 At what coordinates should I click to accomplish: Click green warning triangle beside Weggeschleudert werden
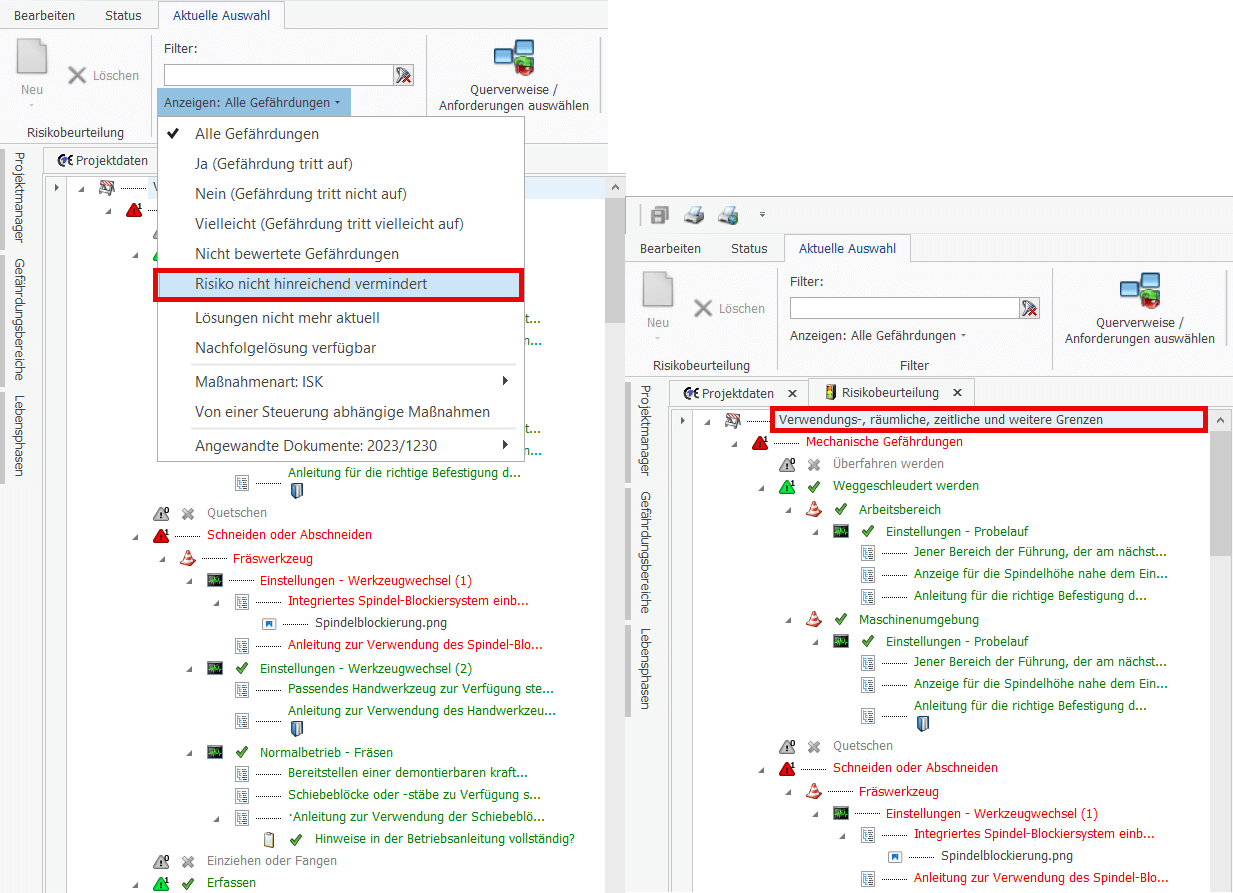coord(787,487)
